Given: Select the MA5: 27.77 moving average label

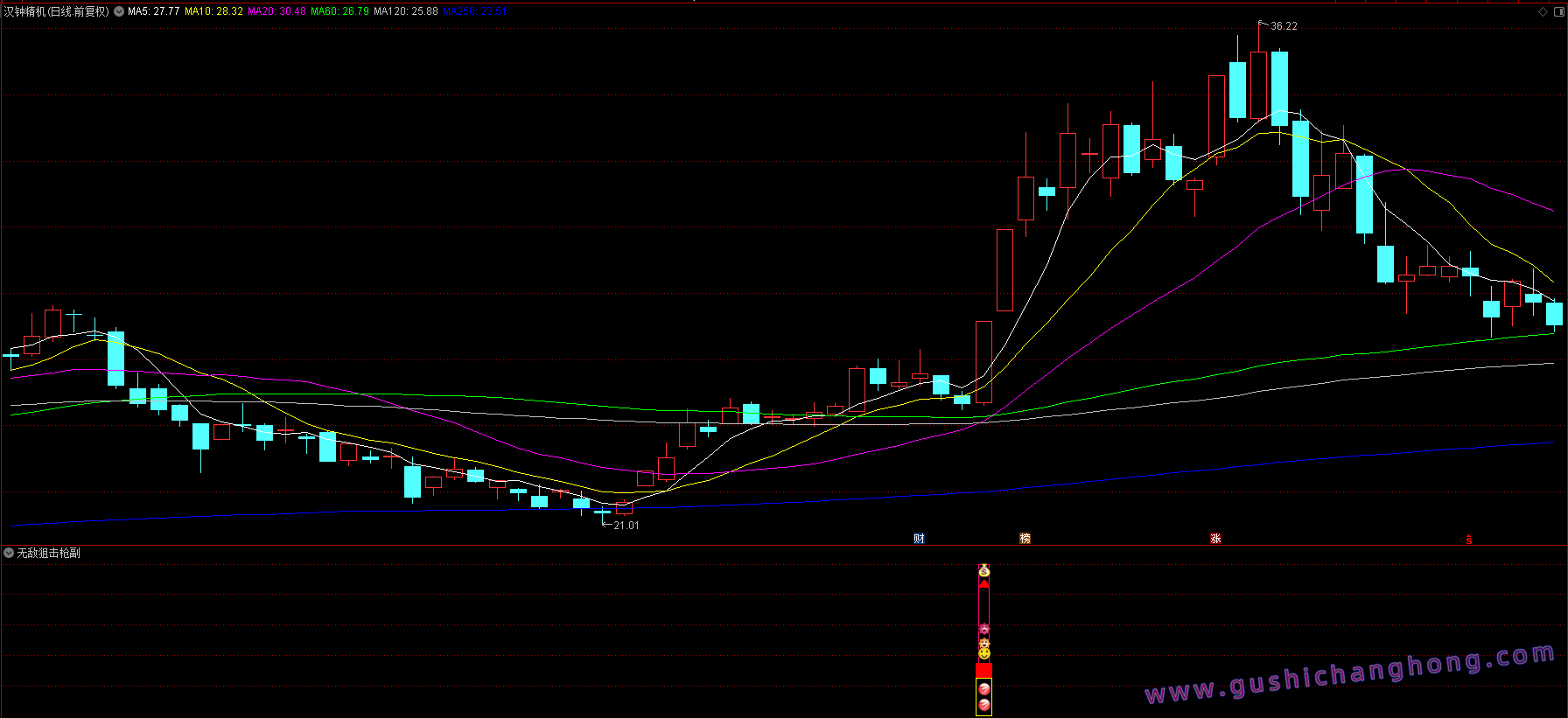Looking at the screenshot, I should 153,11.
